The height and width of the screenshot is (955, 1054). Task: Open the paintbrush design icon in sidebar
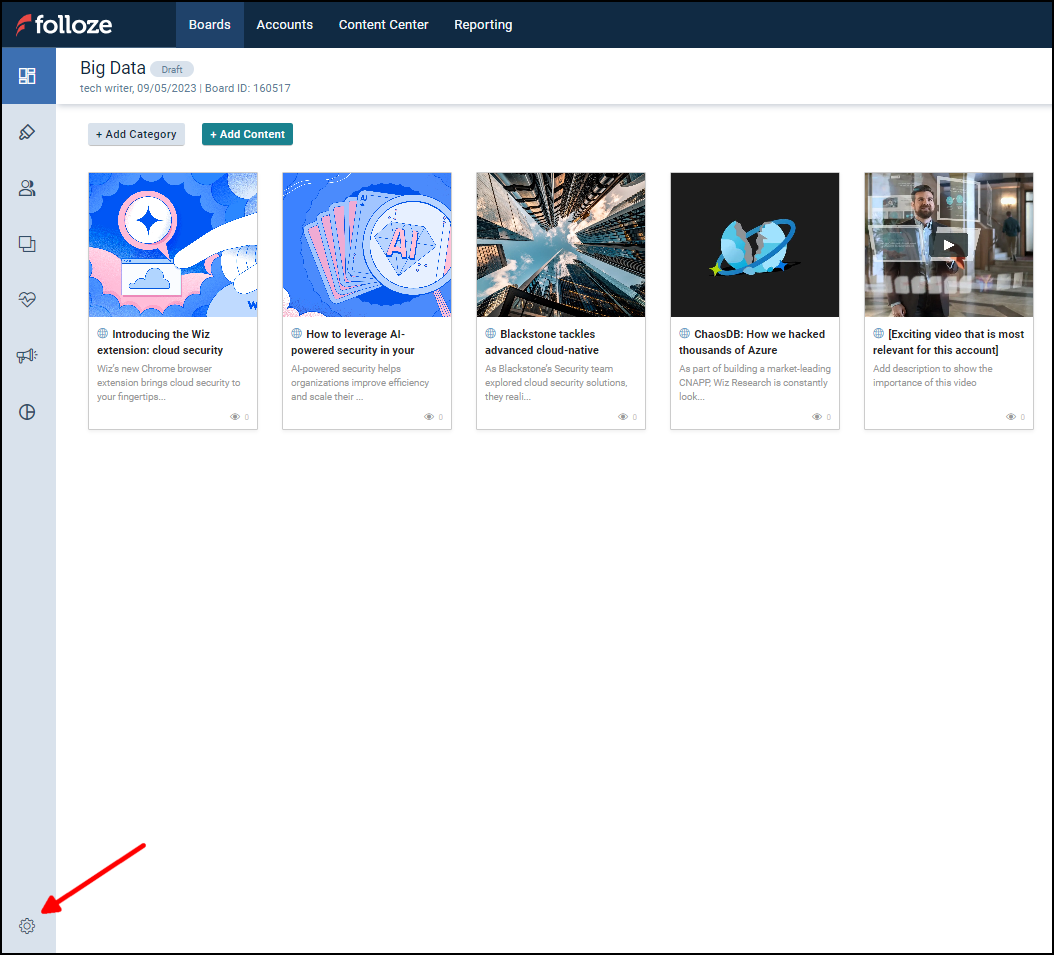27,132
